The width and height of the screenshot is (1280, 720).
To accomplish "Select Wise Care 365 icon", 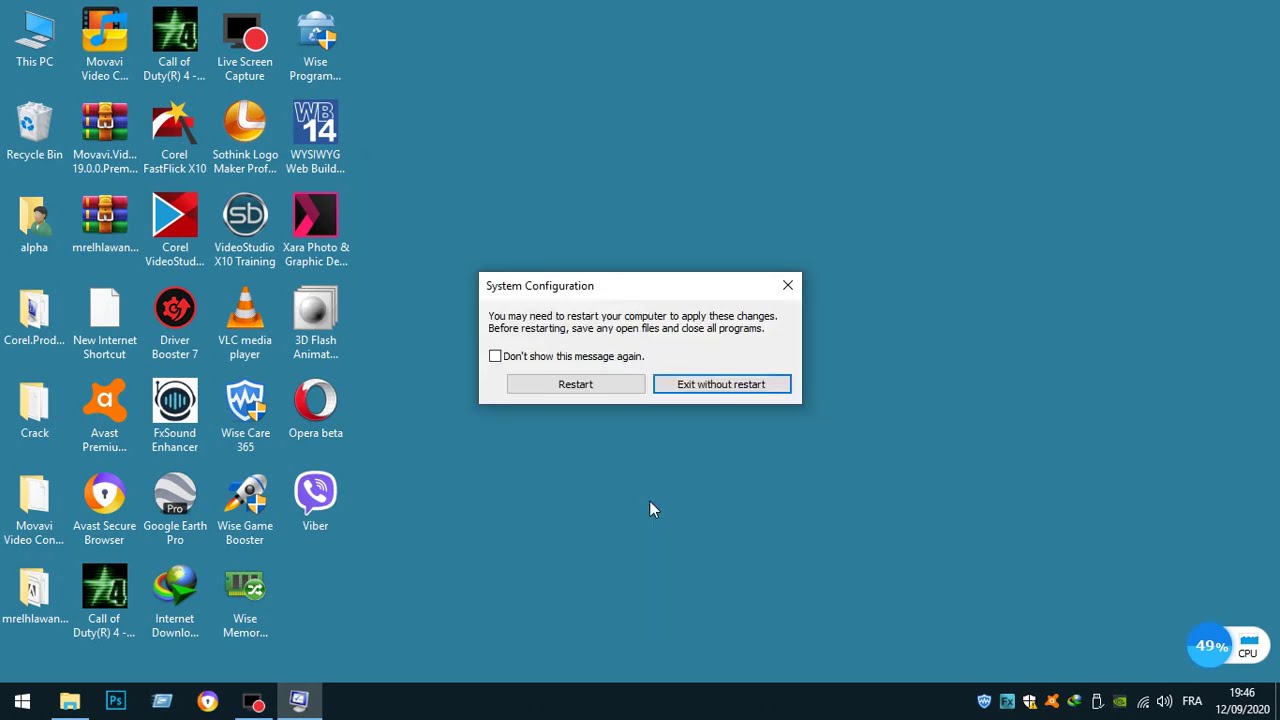I will 245,417.
